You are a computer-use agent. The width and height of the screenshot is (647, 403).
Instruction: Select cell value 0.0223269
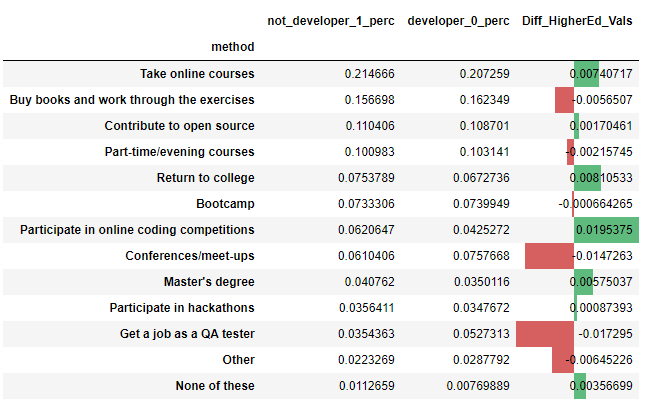coord(366,359)
